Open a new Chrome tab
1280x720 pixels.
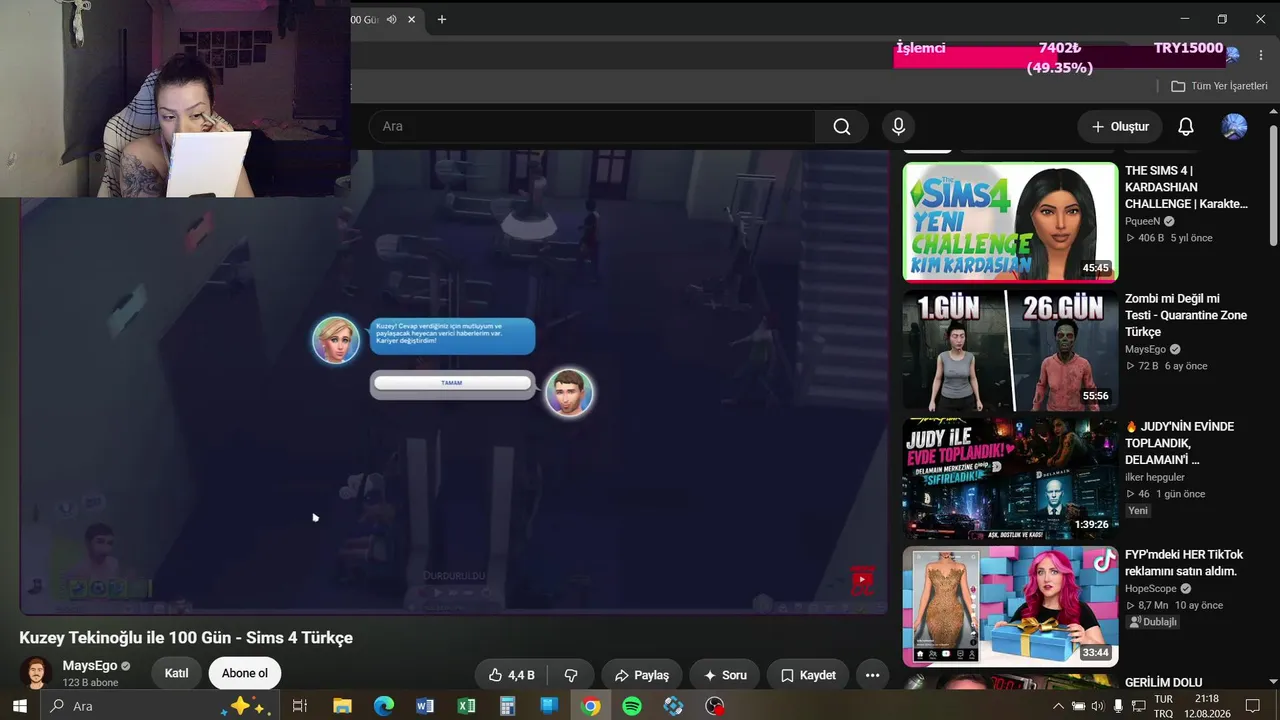442,19
